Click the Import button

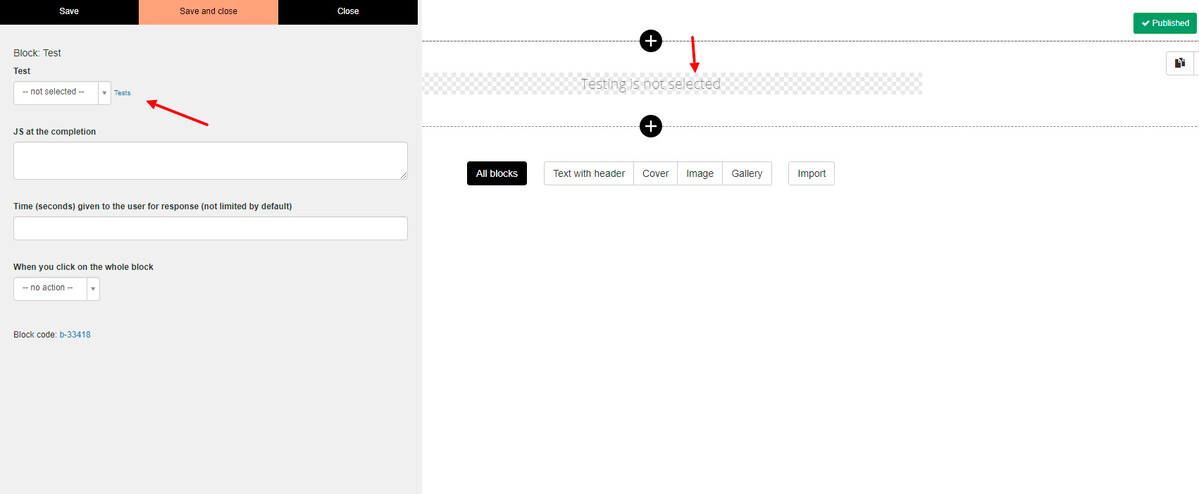coord(811,174)
